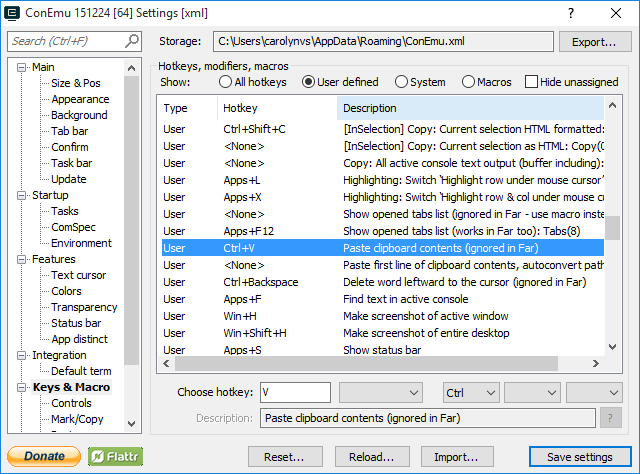Click the search magnifier icon

point(131,41)
